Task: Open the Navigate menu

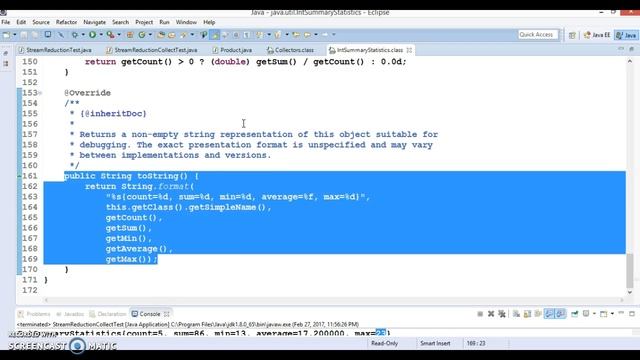Action: click(94, 22)
